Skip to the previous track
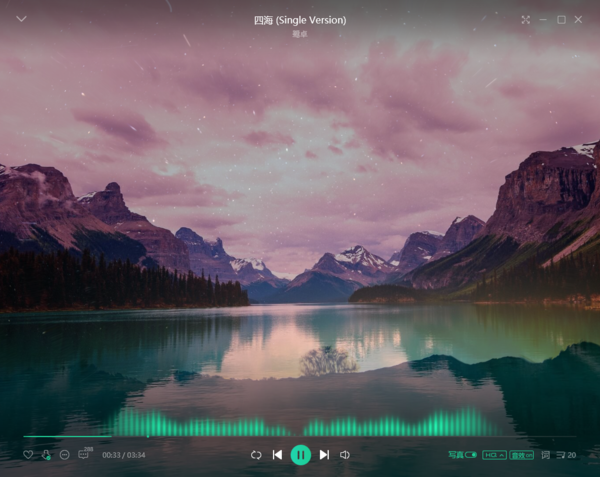 click(277, 455)
